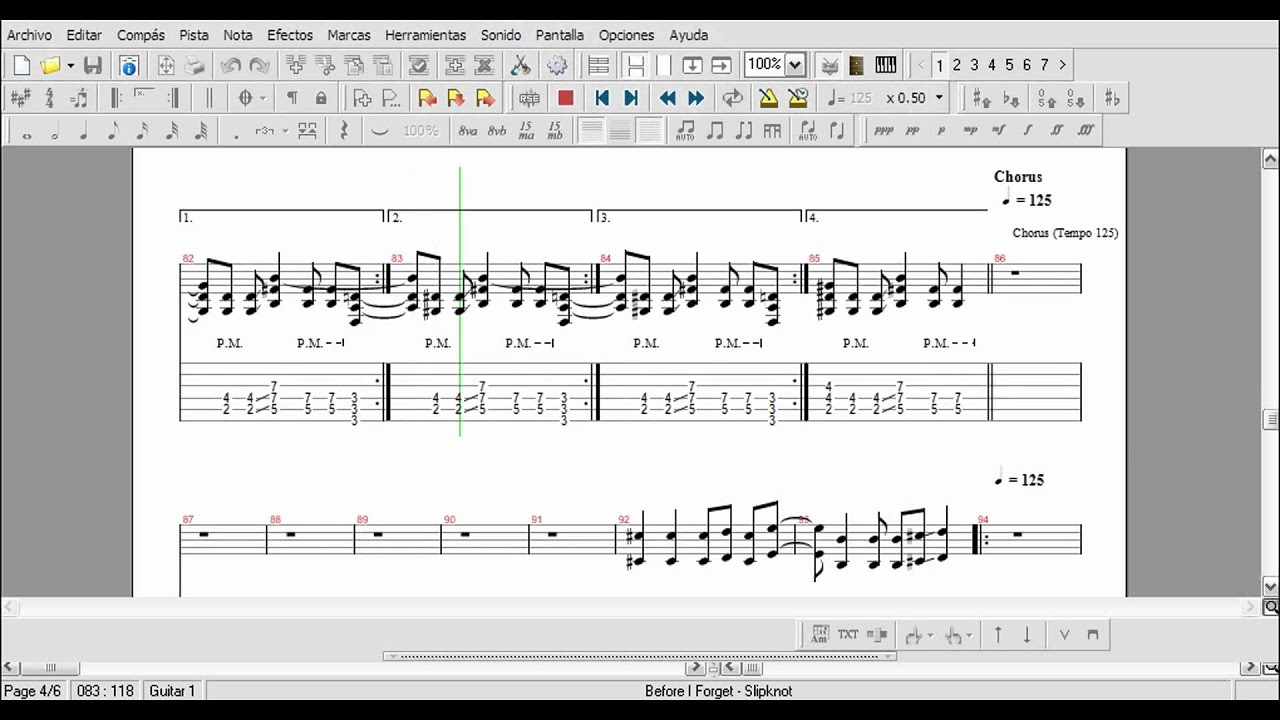Image resolution: width=1280 pixels, height=720 pixels.
Task: Open the Herramientas menu
Action: coord(425,35)
